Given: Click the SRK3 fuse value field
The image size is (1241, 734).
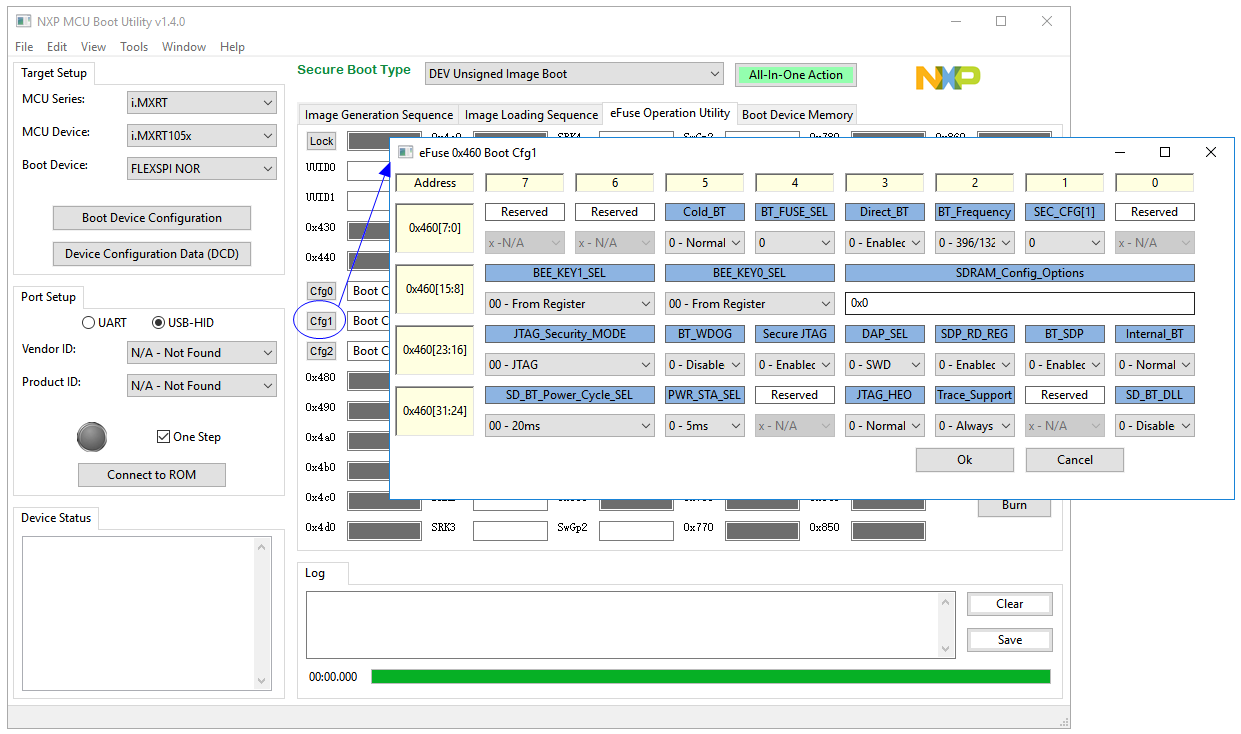Looking at the screenshot, I should pyautogui.click(x=511, y=531).
